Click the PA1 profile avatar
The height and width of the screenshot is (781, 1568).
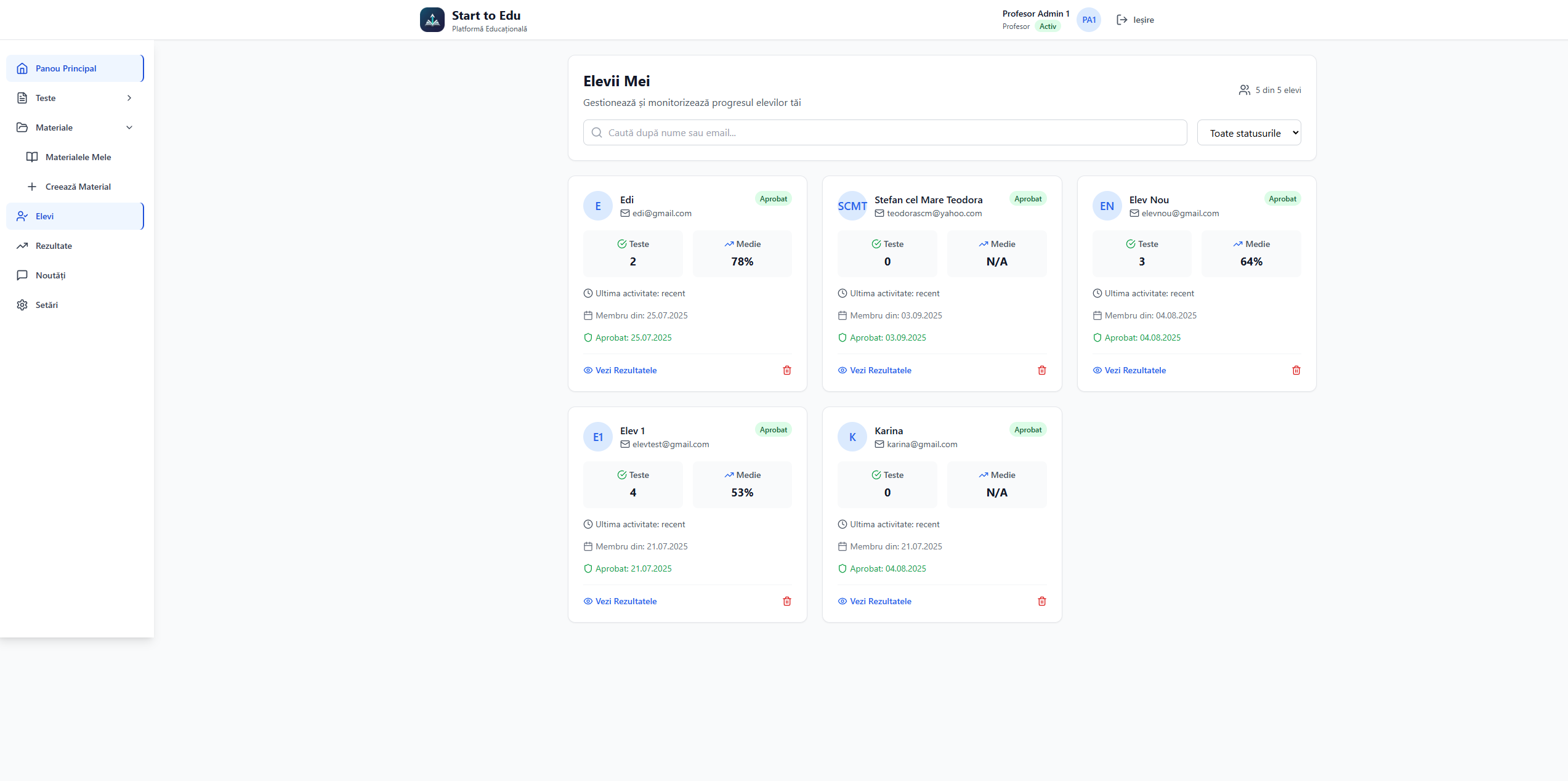click(x=1088, y=20)
